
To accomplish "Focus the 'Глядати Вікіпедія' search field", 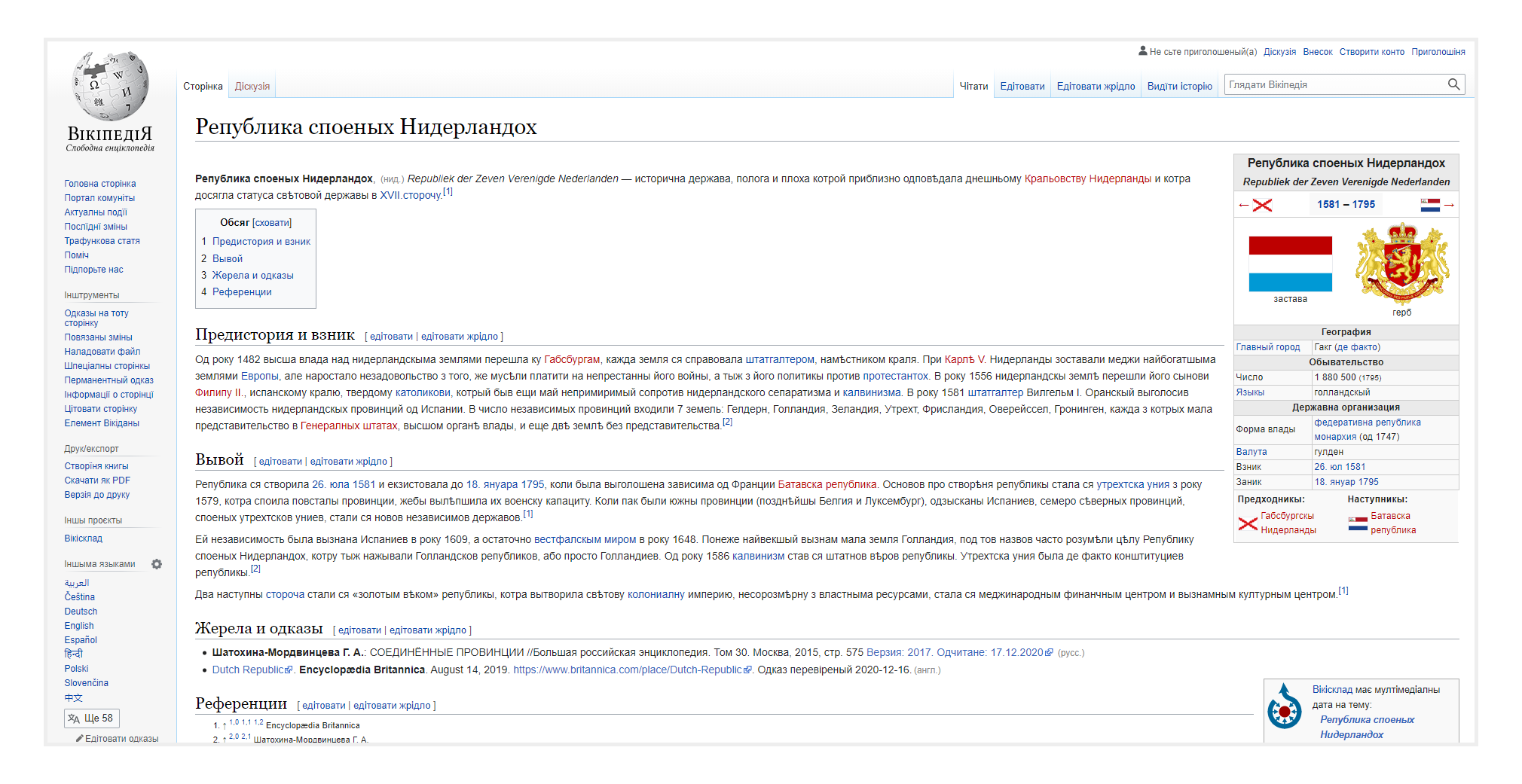I will click(1335, 84).
